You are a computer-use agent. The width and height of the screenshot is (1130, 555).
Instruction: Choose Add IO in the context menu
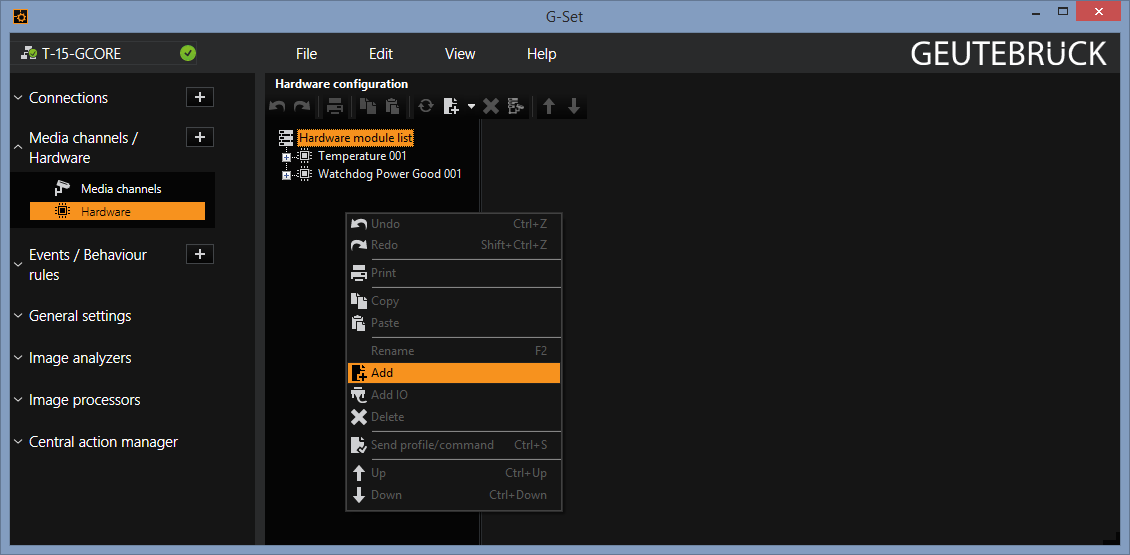pyautogui.click(x=454, y=395)
